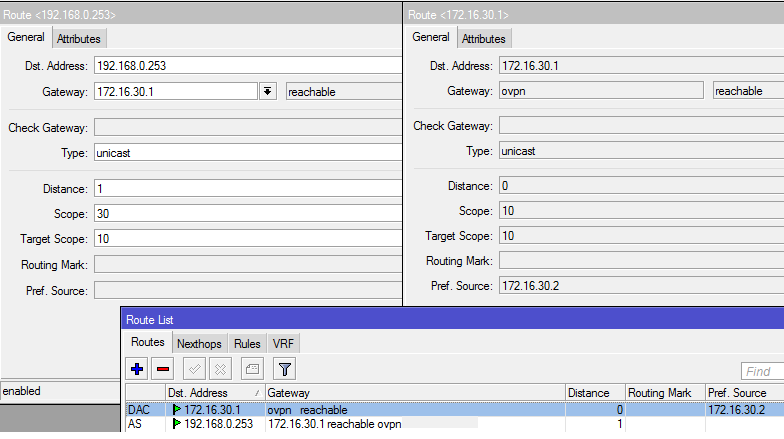Click the green route flag for 172.16.30.1

[x=177, y=410]
